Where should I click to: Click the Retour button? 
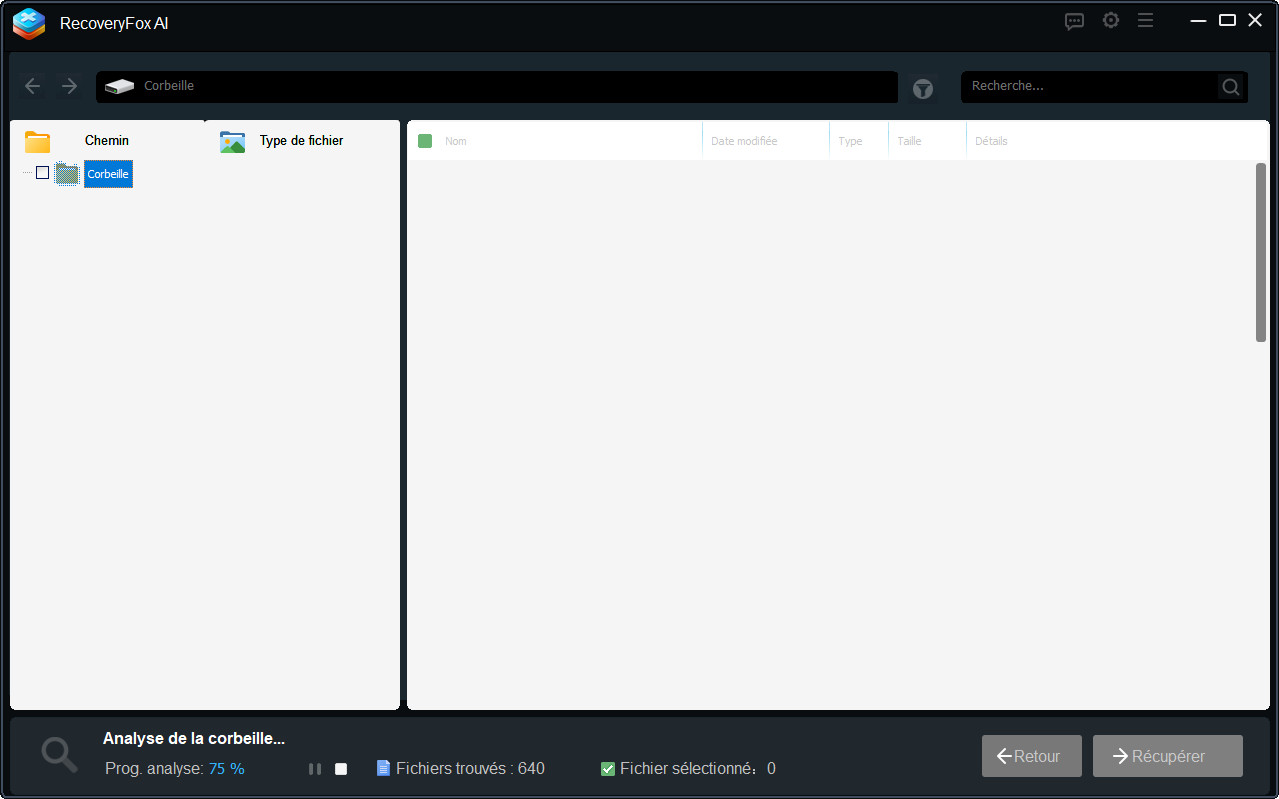point(1032,756)
